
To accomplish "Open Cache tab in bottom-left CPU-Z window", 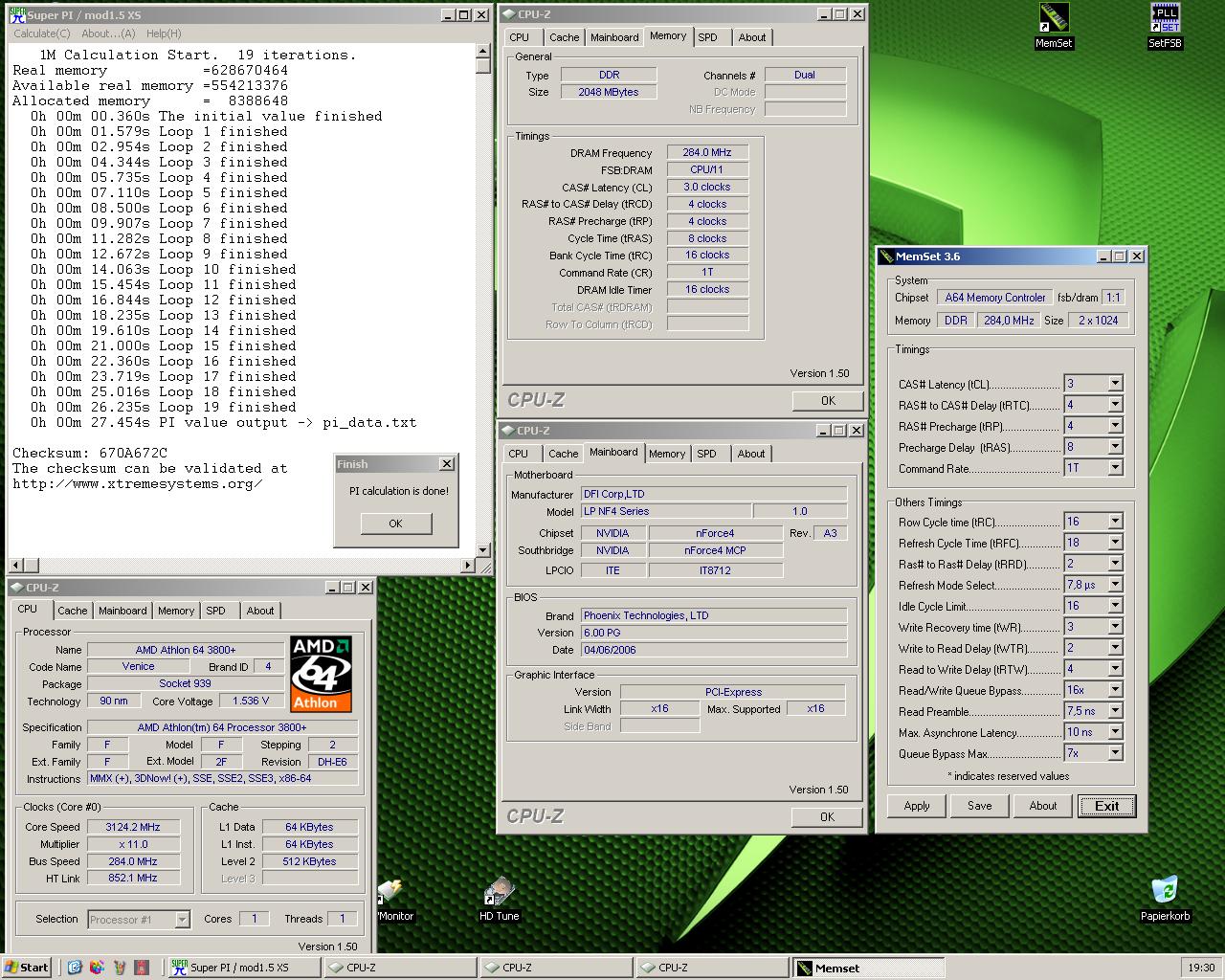I will (72, 611).
